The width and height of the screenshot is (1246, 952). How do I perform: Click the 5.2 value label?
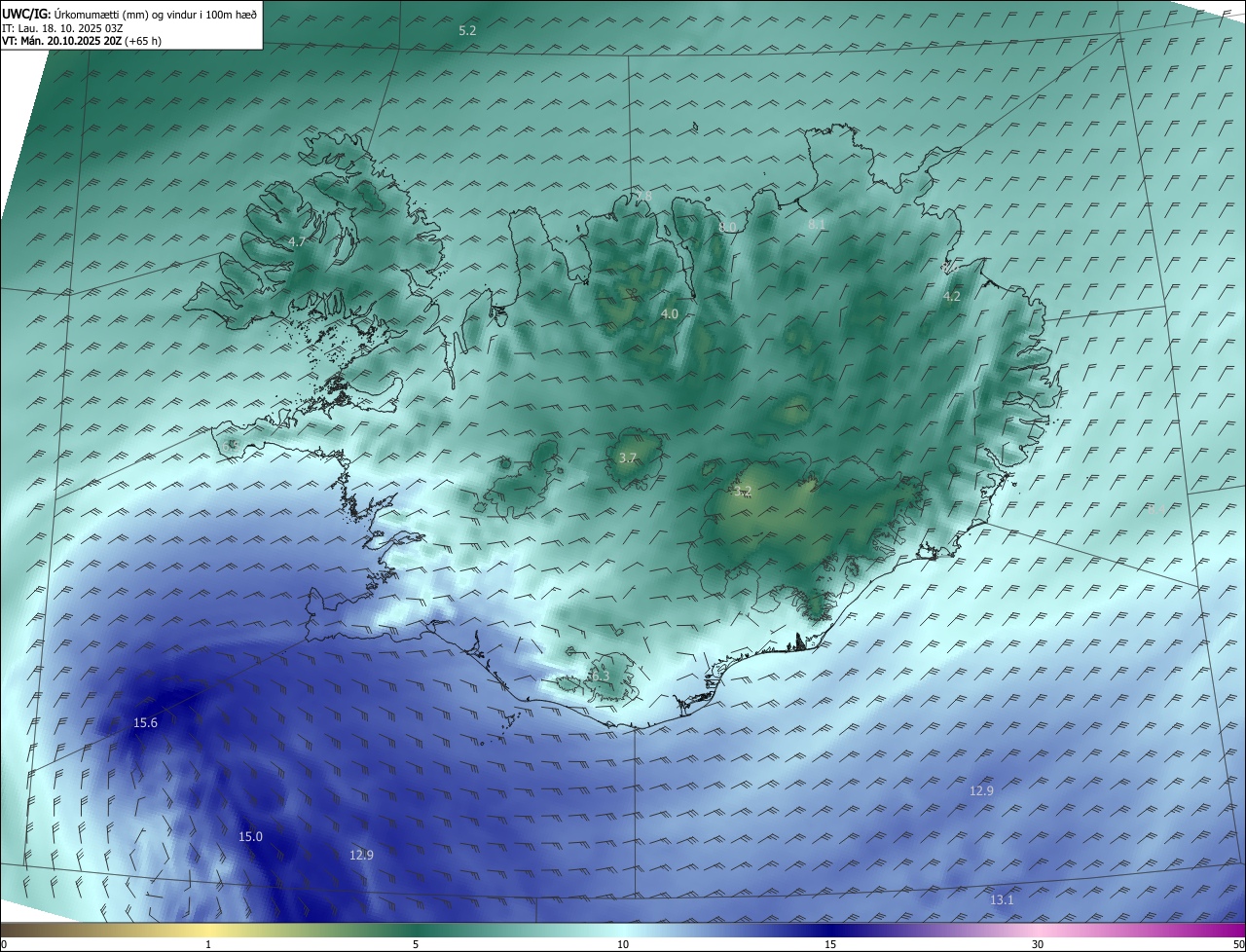click(x=467, y=31)
